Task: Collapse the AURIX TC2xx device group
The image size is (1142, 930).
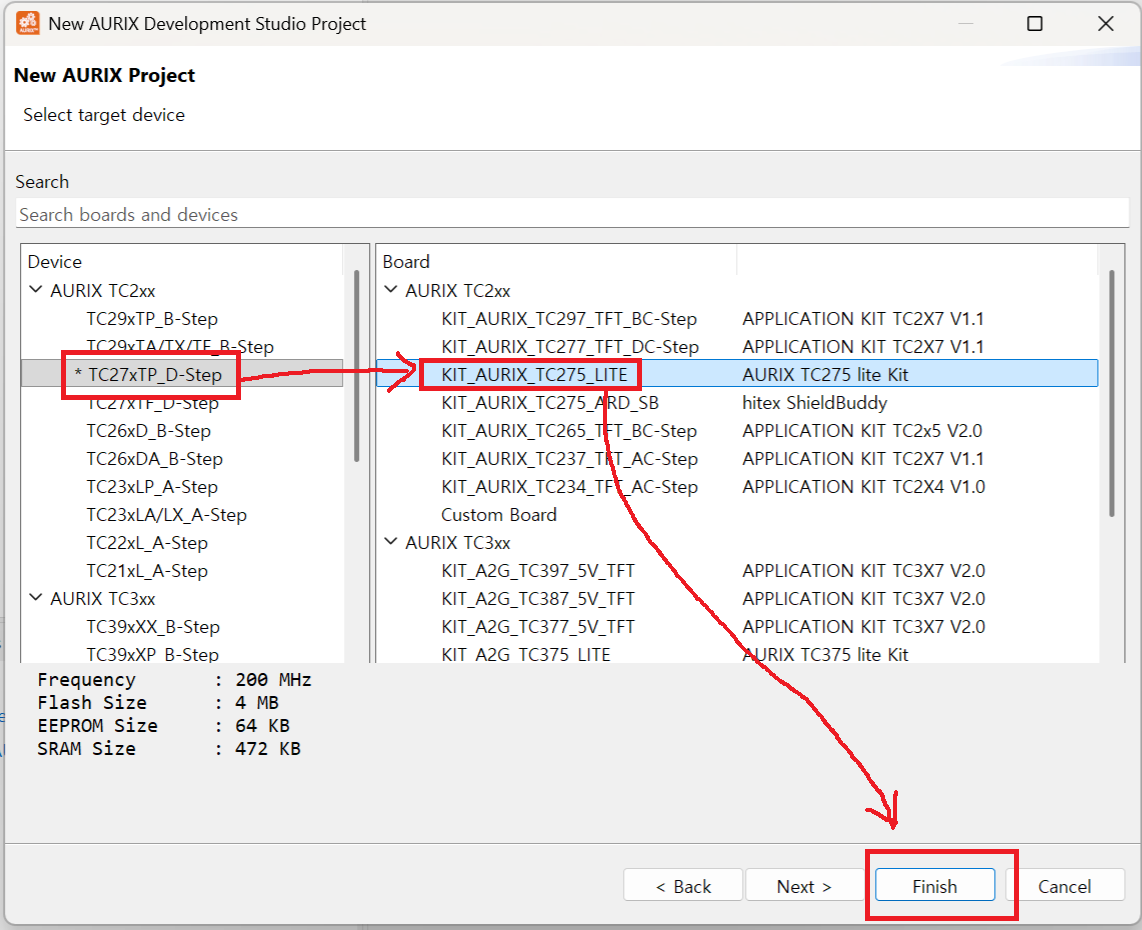Action: pos(36,291)
